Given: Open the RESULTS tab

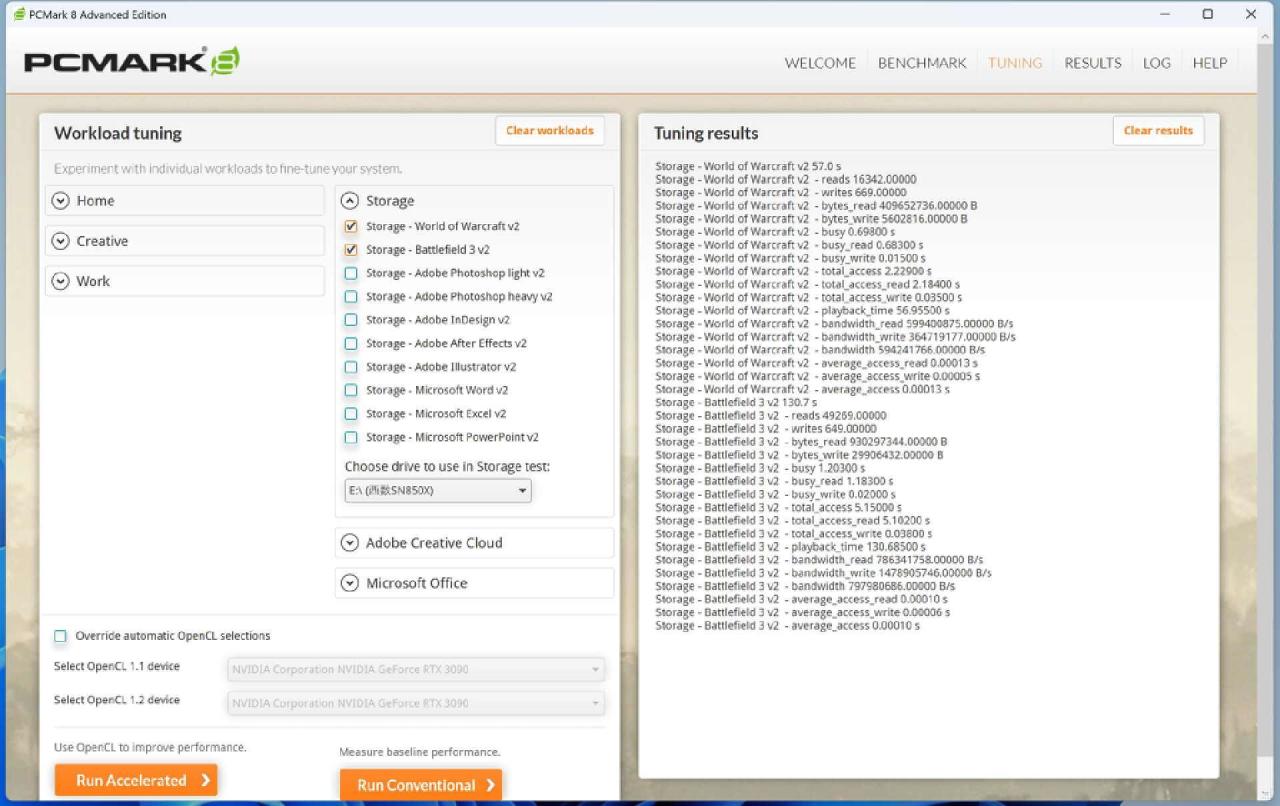Looking at the screenshot, I should pos(1093,63).
